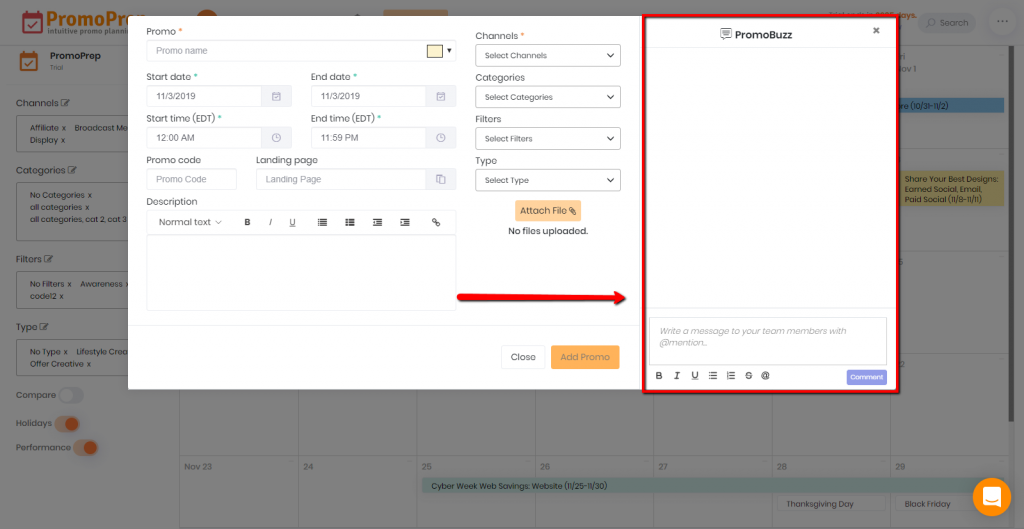Open the End date calendar picker
This screenshot has height=529, width=1024.
point(441,96)
